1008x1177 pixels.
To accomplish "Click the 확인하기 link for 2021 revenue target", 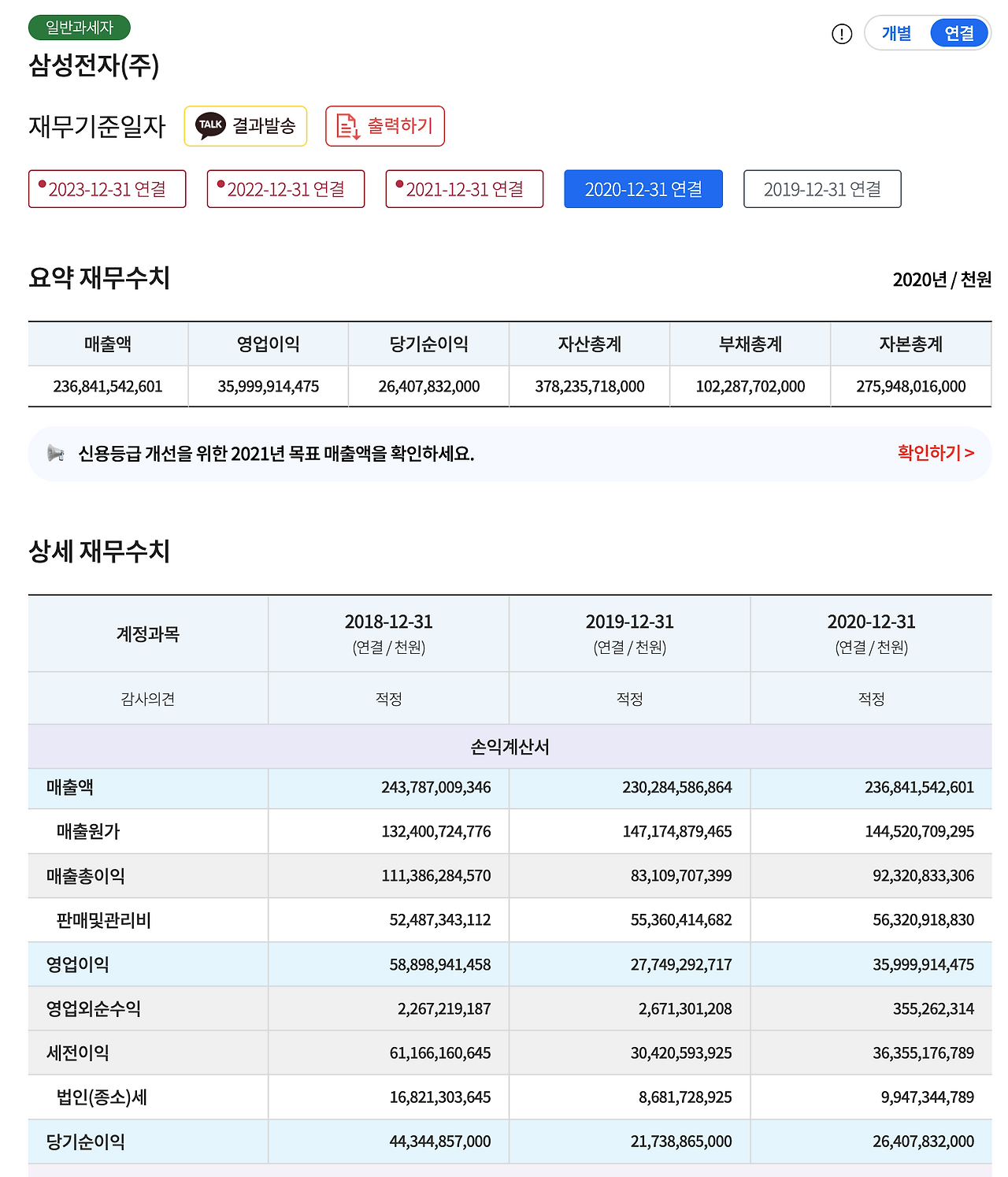I will pyautogui.click(x=932, y=453).
